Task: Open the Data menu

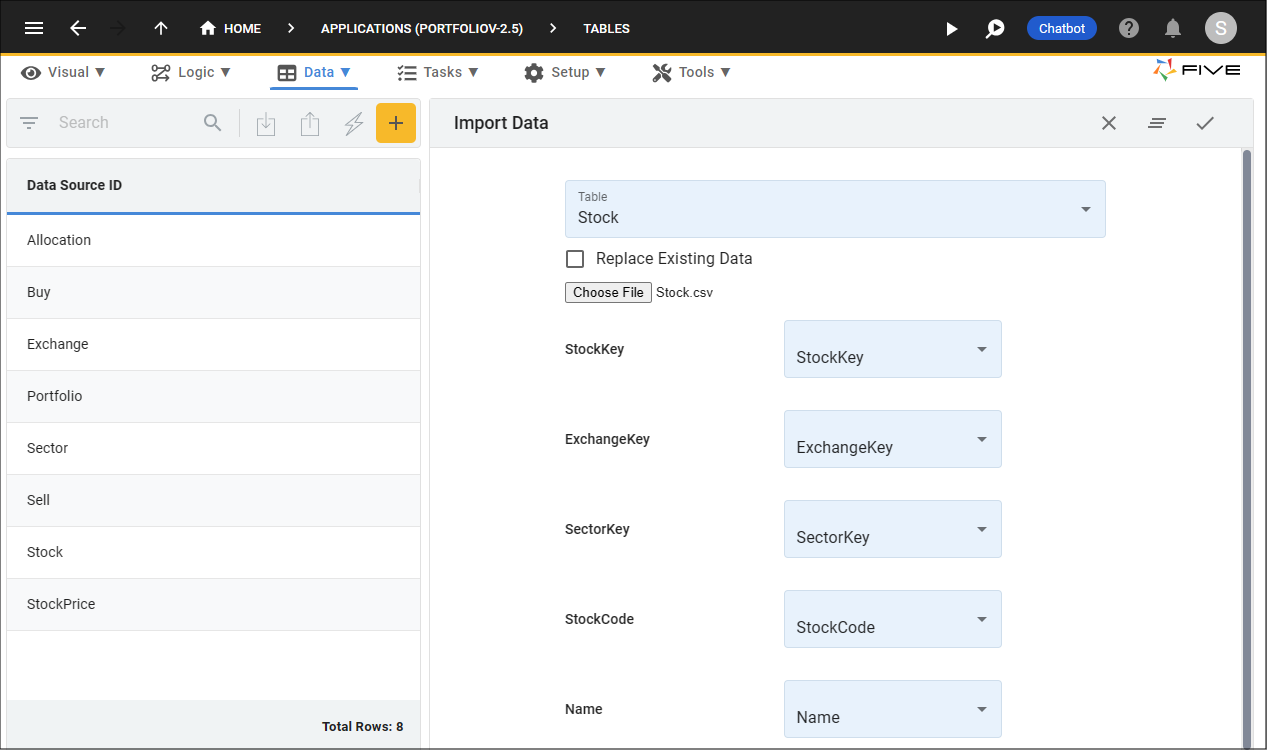Action: (x=314, y=72)
